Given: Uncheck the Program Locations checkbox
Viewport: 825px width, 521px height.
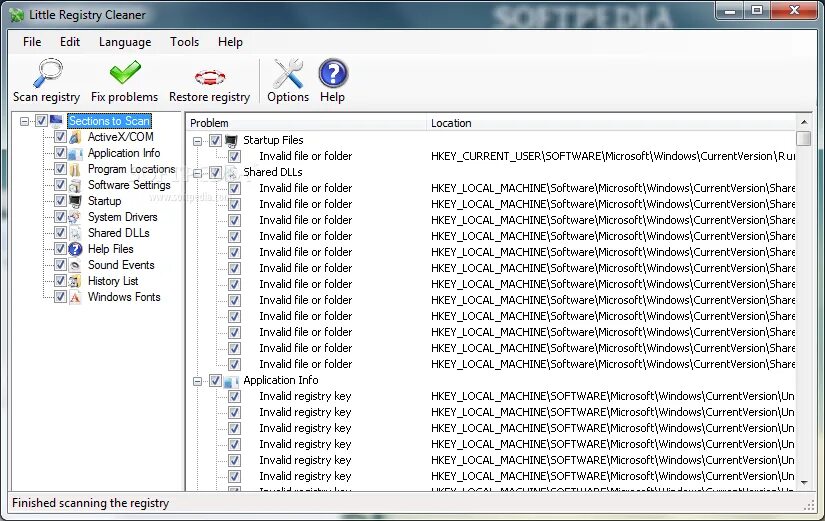Looking at the screenshot, I should pos(60,169).
